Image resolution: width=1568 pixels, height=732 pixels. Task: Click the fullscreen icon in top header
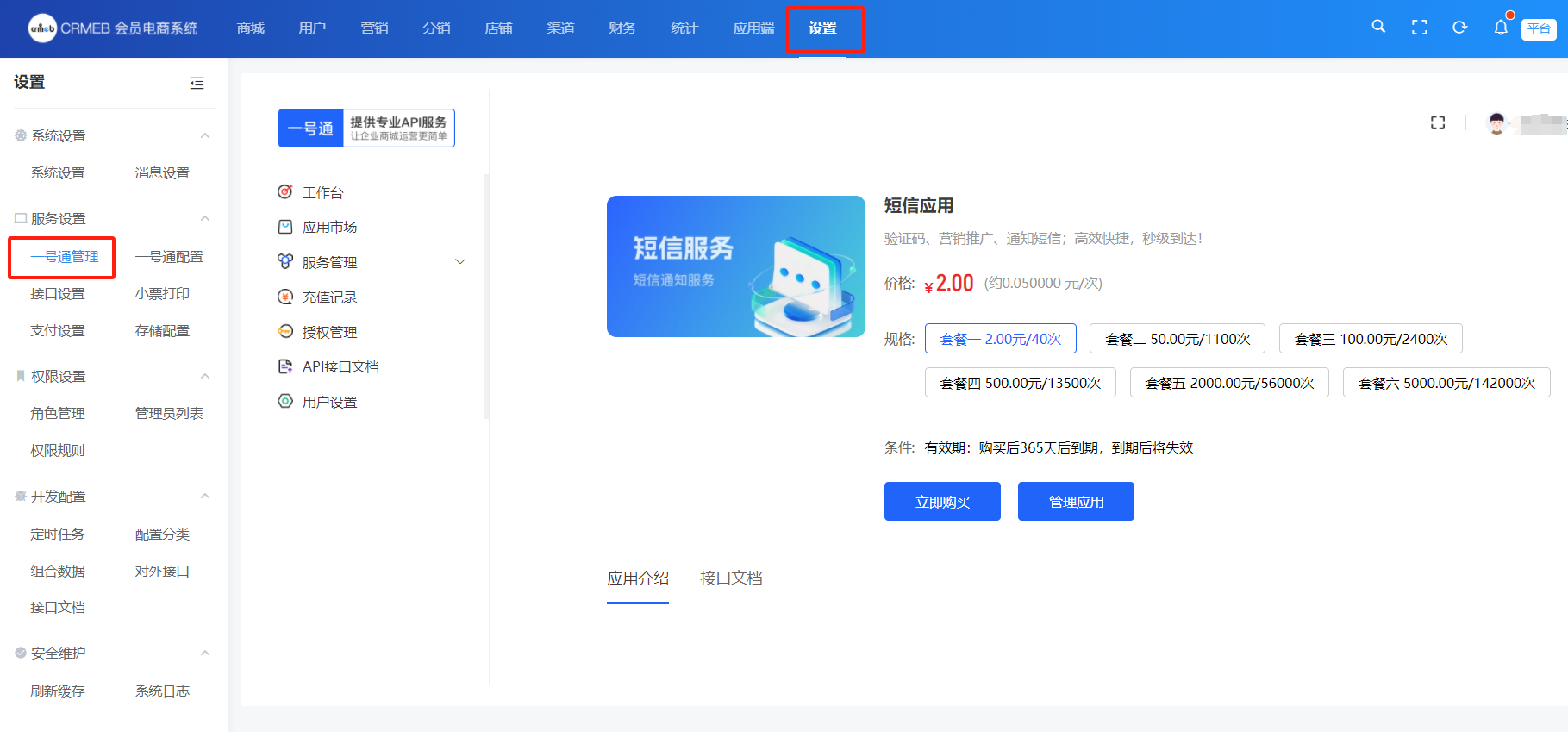click(1419, 28)
